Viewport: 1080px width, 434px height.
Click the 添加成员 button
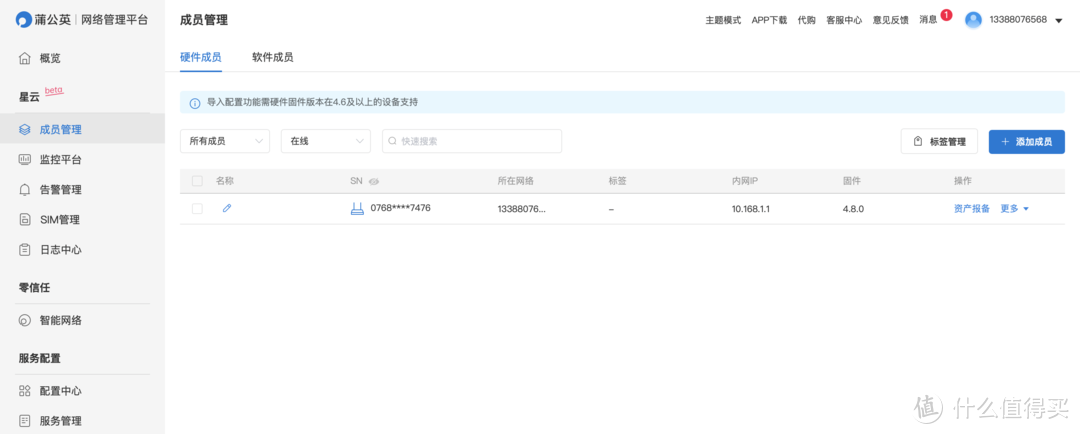[1027, 141]
